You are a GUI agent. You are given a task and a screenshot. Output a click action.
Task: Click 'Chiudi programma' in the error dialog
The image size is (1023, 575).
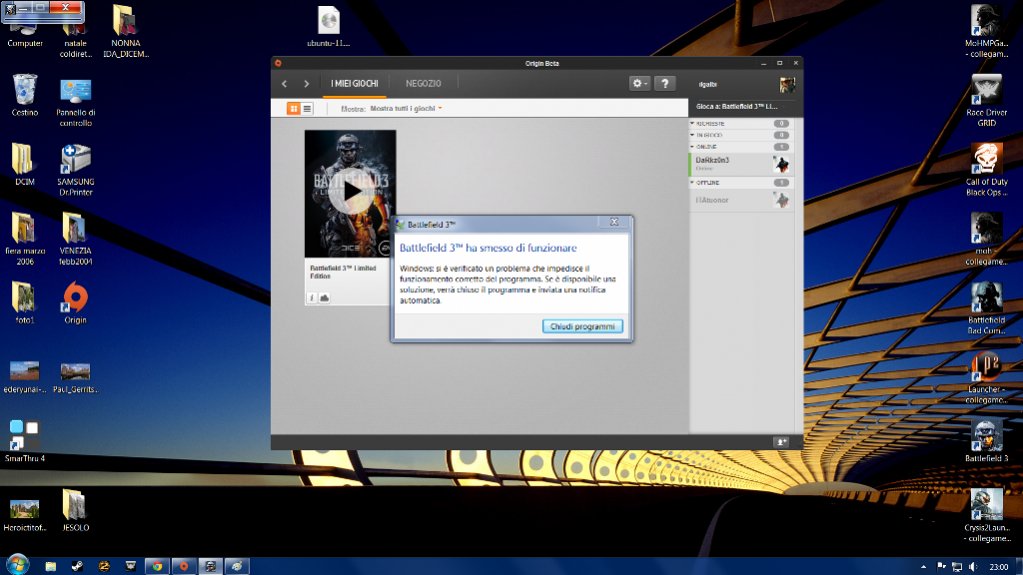(583, 326)
